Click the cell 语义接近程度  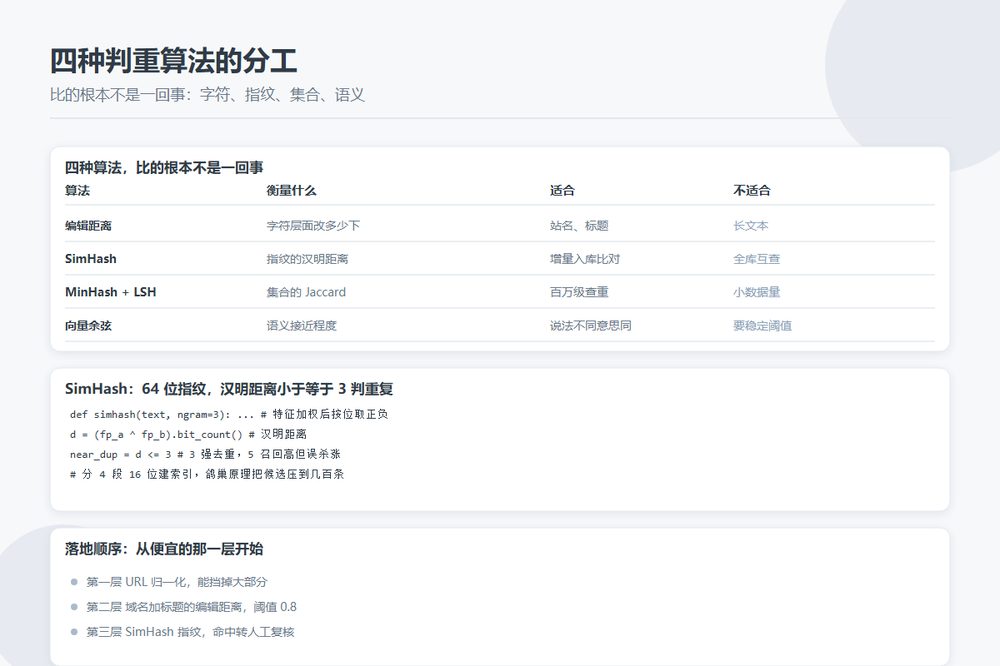[x=302, y=326]
